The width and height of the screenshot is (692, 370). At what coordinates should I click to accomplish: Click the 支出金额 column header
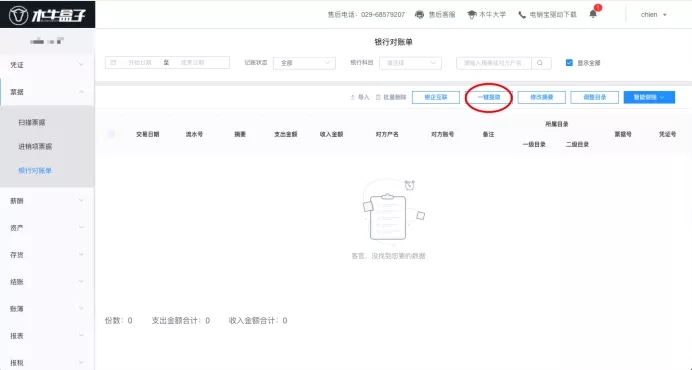pos(286,134)
